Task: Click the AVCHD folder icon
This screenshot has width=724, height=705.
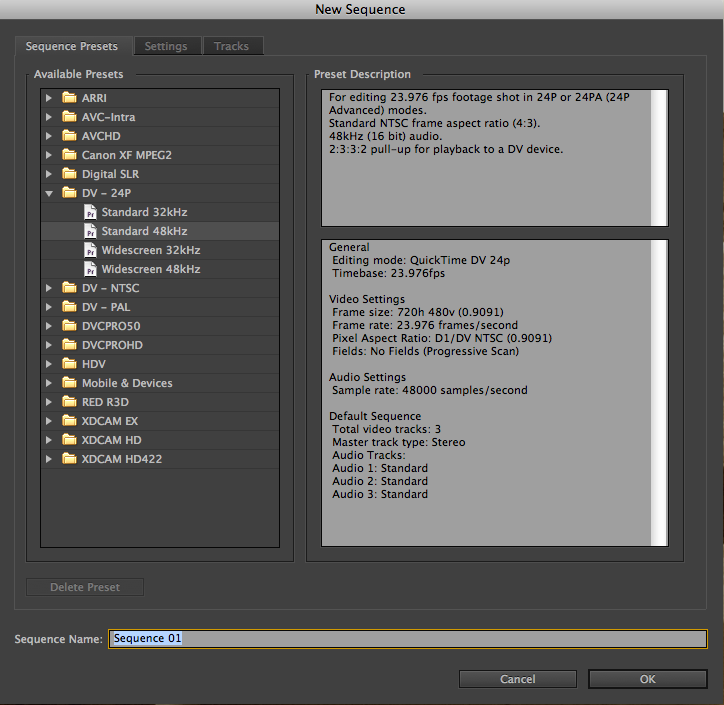Action: 69,136
